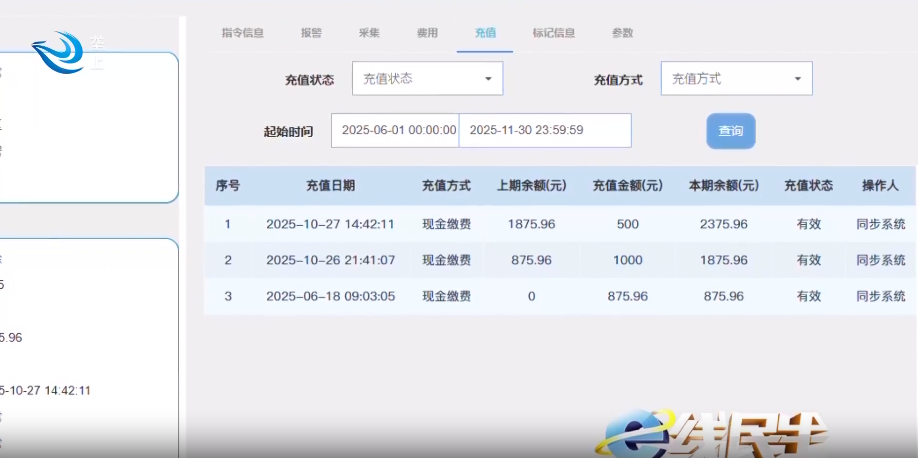Viewport: 918px width, 458px height.
Task: Switch to the 指令信息 tab
Action: [242, 33]
